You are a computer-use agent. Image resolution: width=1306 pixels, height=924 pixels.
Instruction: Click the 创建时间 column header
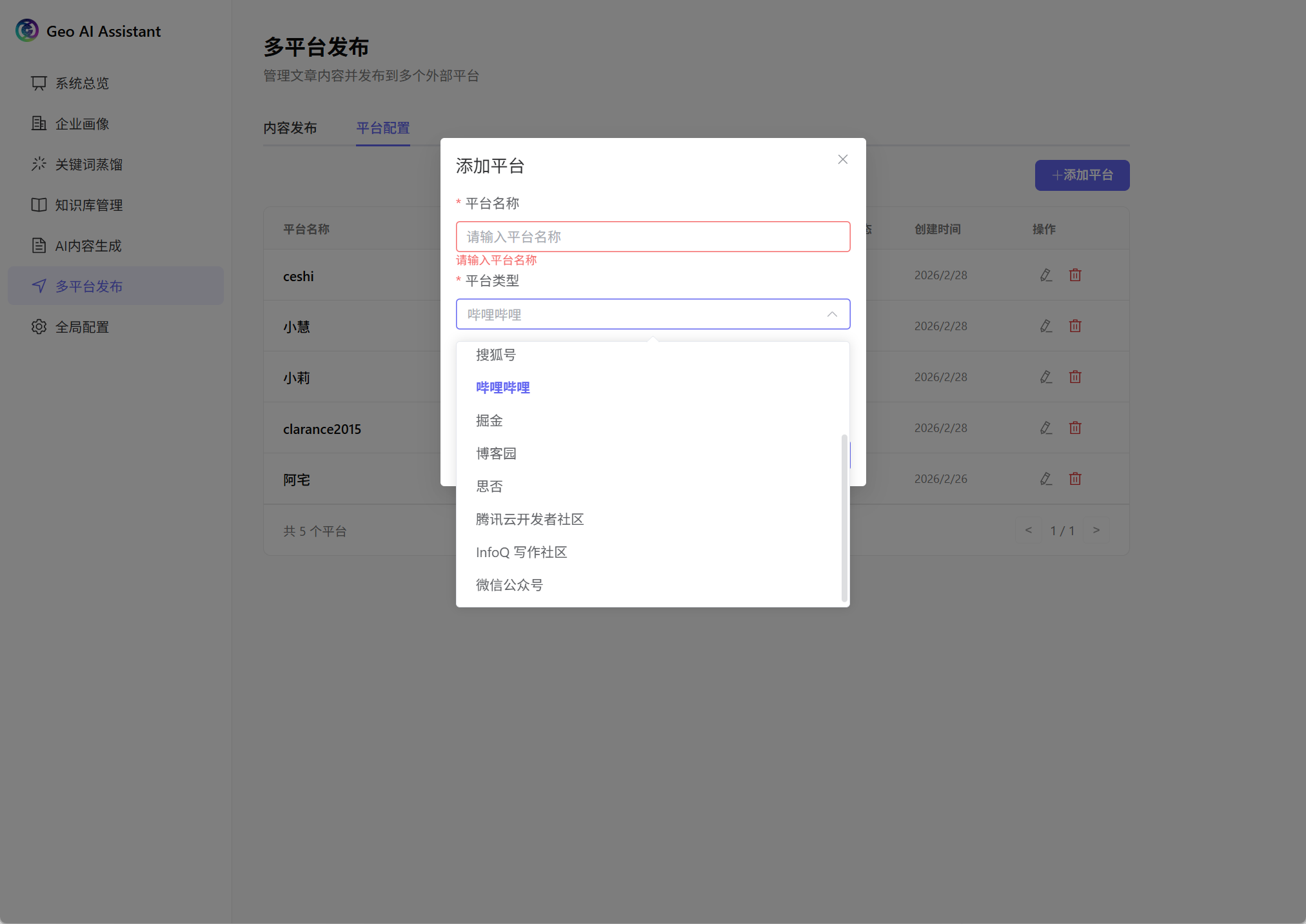click(x=938, y=229)
